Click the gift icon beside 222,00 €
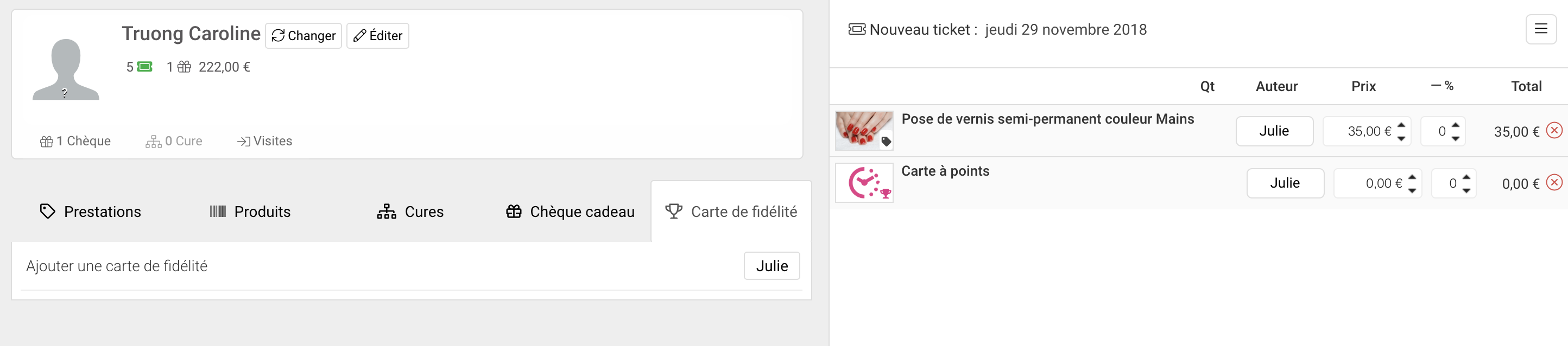 point(184,66)
